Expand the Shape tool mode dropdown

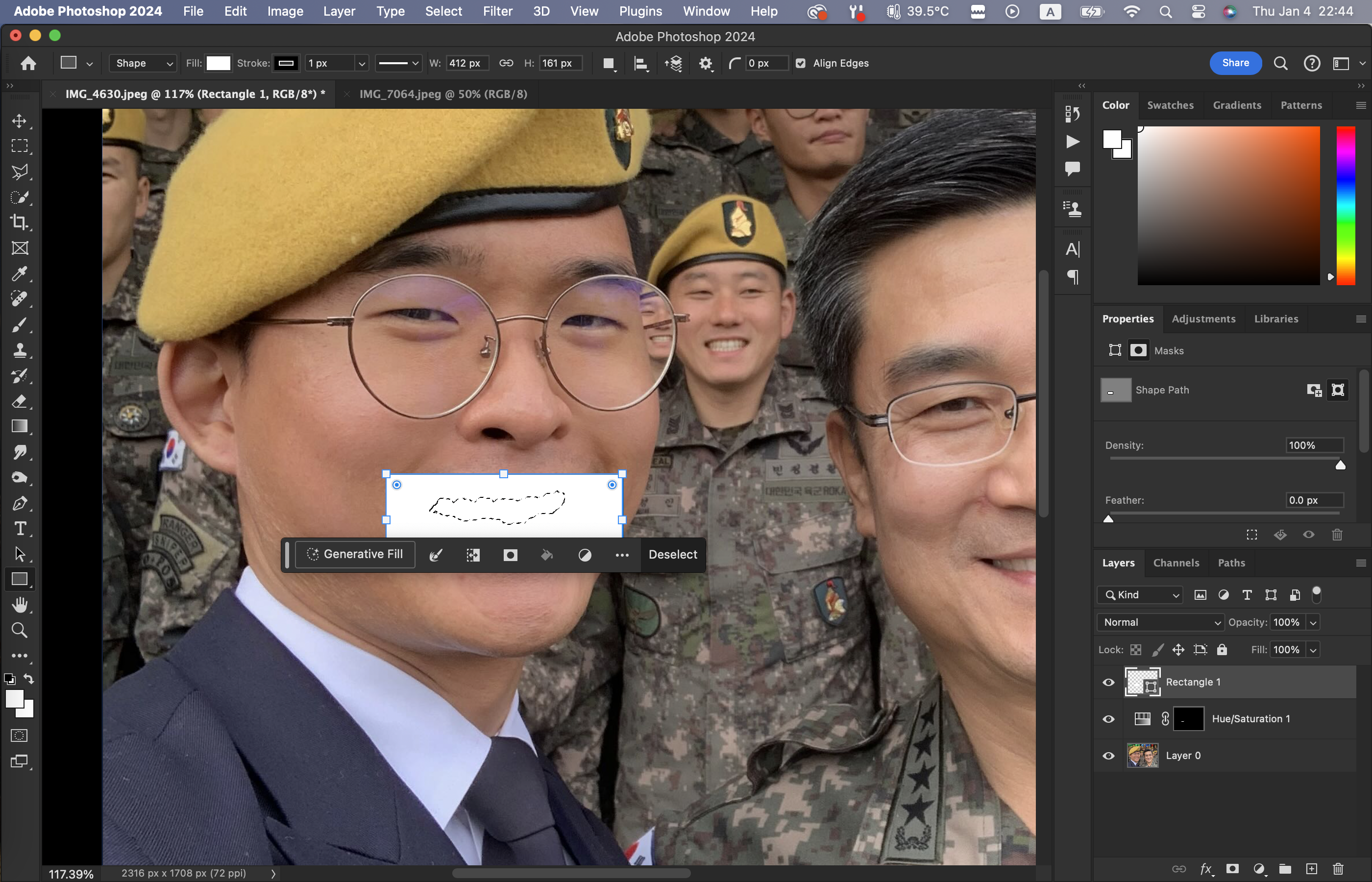[143, 64]
